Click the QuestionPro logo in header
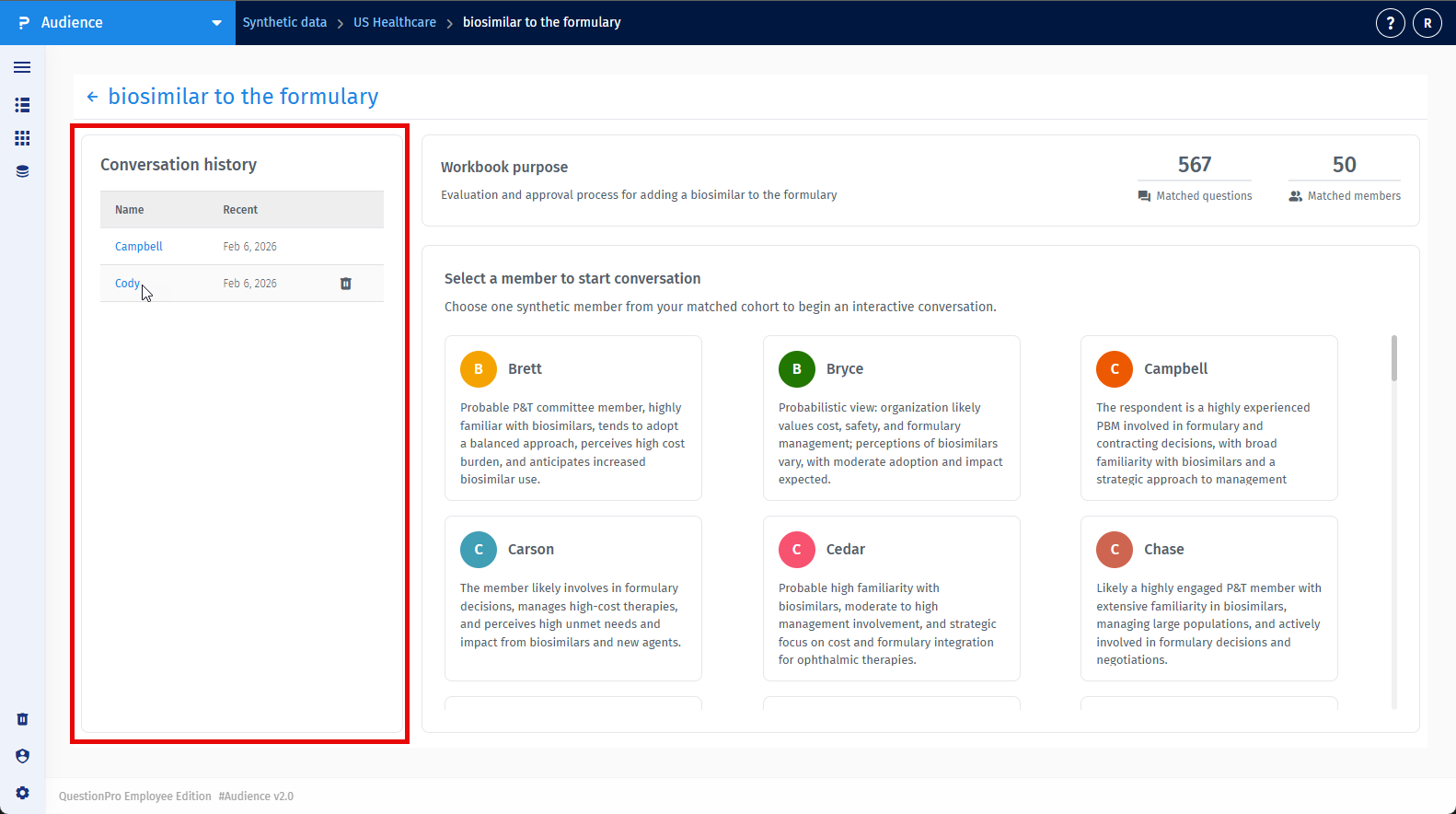The image size is (1456, 814). [24, 23]
